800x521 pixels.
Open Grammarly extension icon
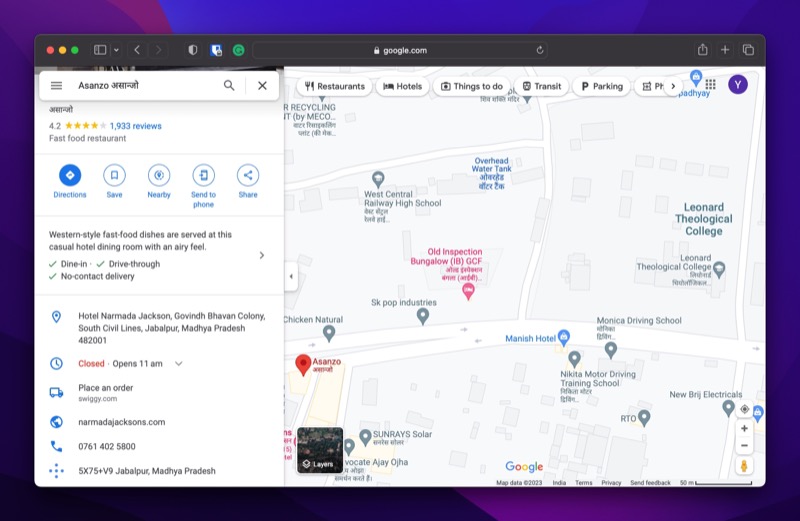238,50
